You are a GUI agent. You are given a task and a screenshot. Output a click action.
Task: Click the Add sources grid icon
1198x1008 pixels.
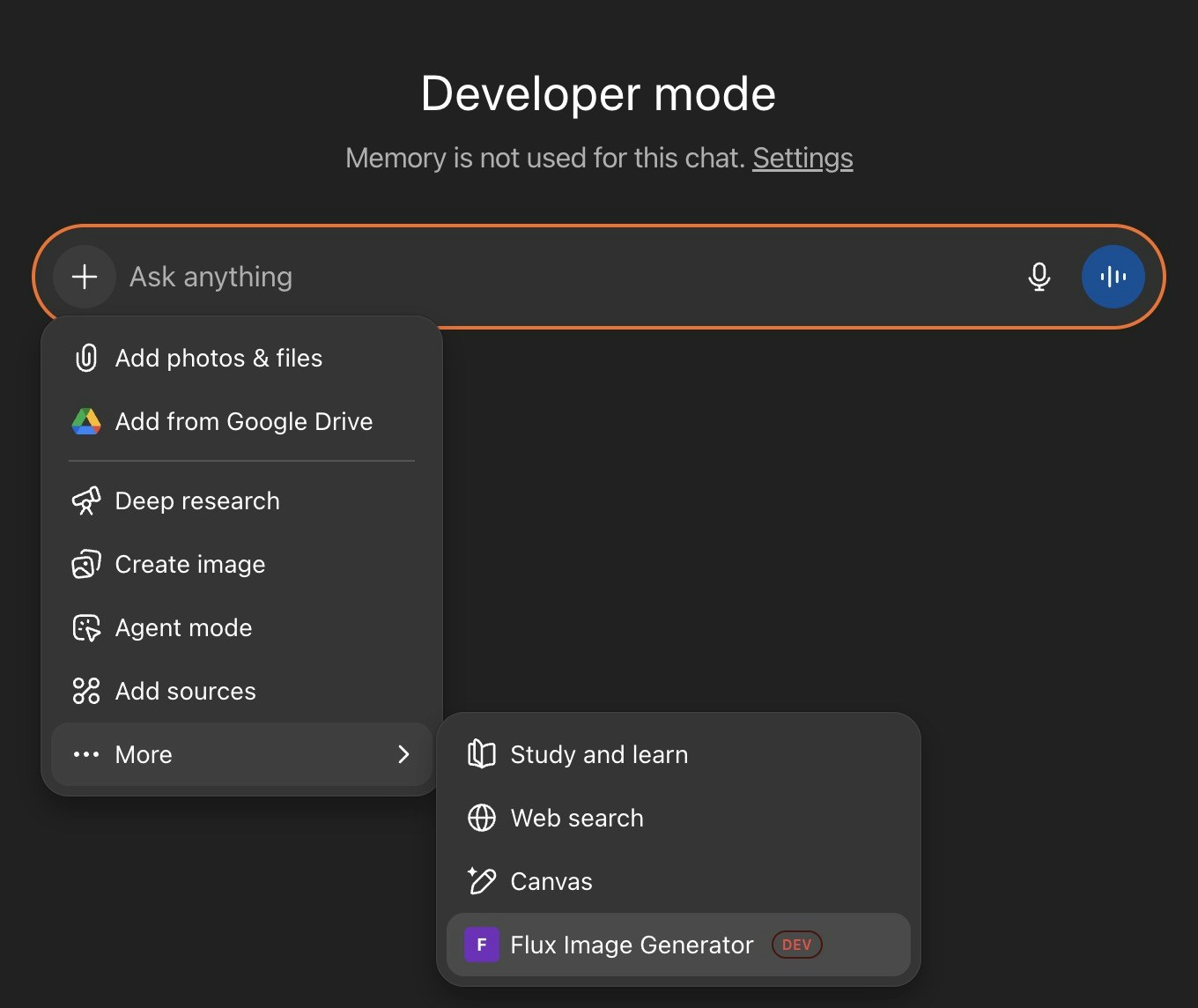[x=86, y=691]
